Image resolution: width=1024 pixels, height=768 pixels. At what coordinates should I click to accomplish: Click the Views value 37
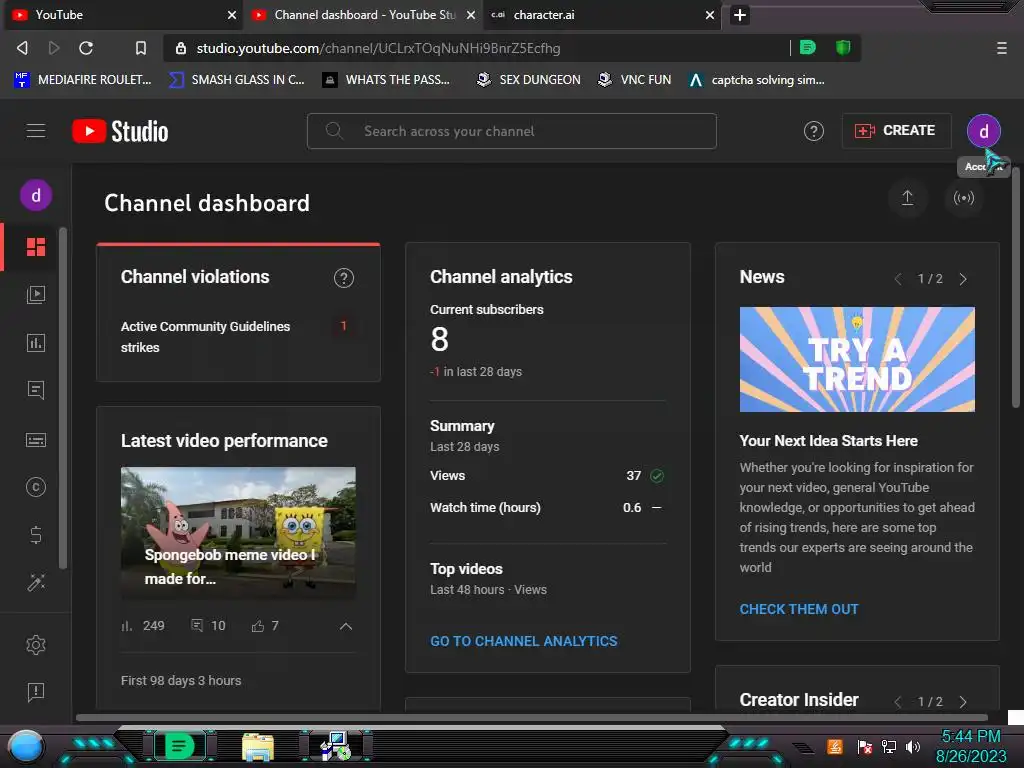click(633, 475)
